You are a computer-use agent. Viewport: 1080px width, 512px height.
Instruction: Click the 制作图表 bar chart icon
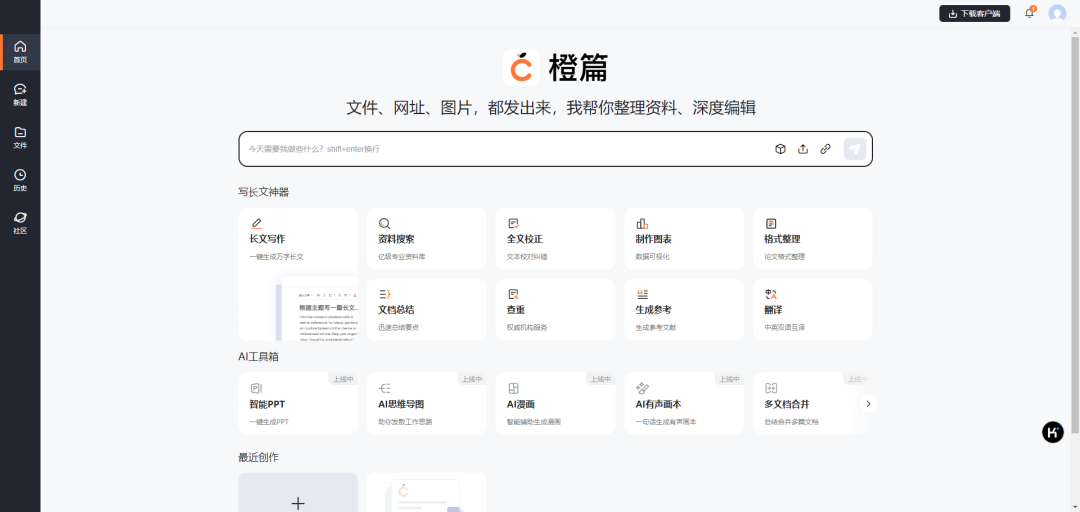(642, 223)
